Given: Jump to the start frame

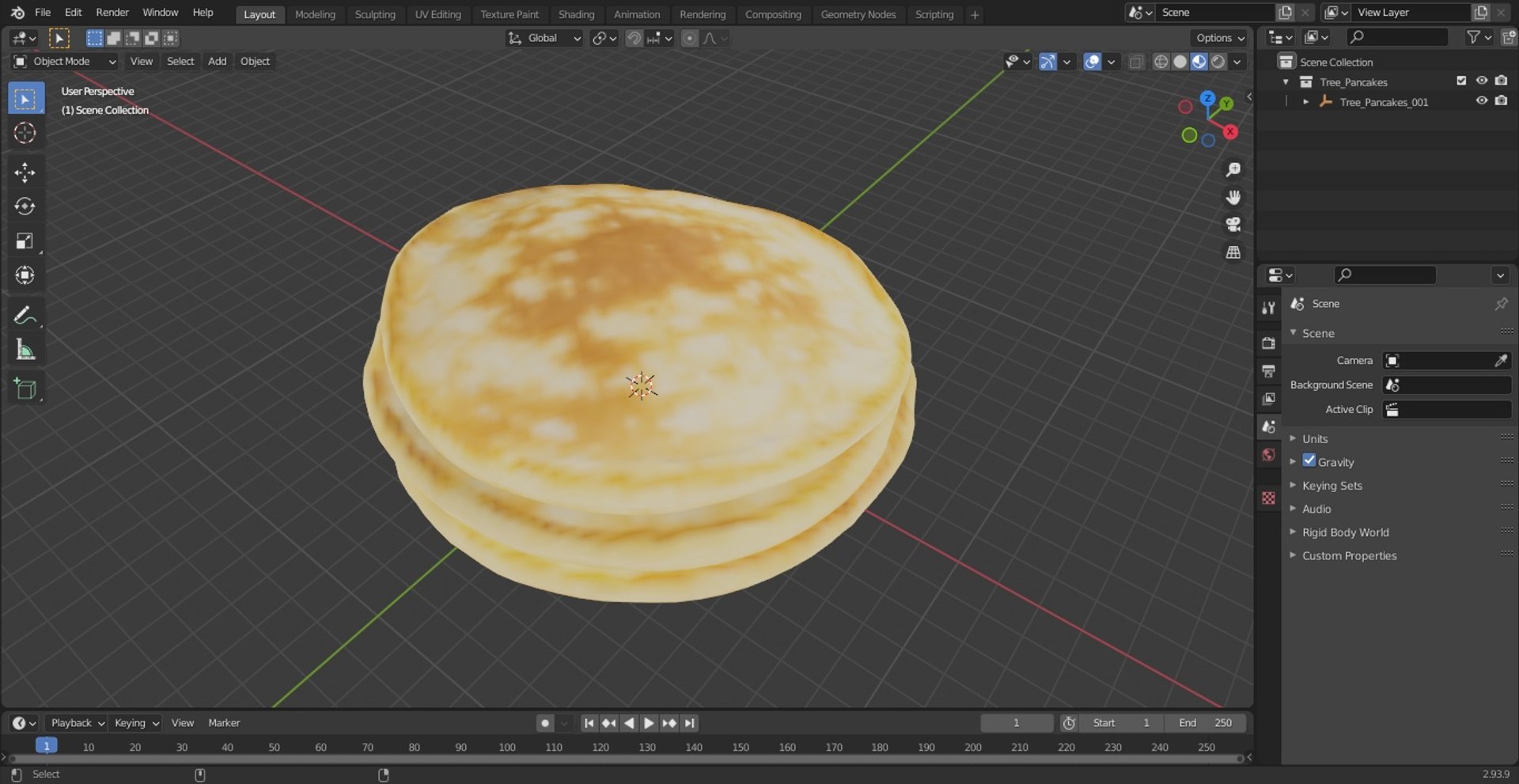Looking at the screenshot, I should click(589, 723).
